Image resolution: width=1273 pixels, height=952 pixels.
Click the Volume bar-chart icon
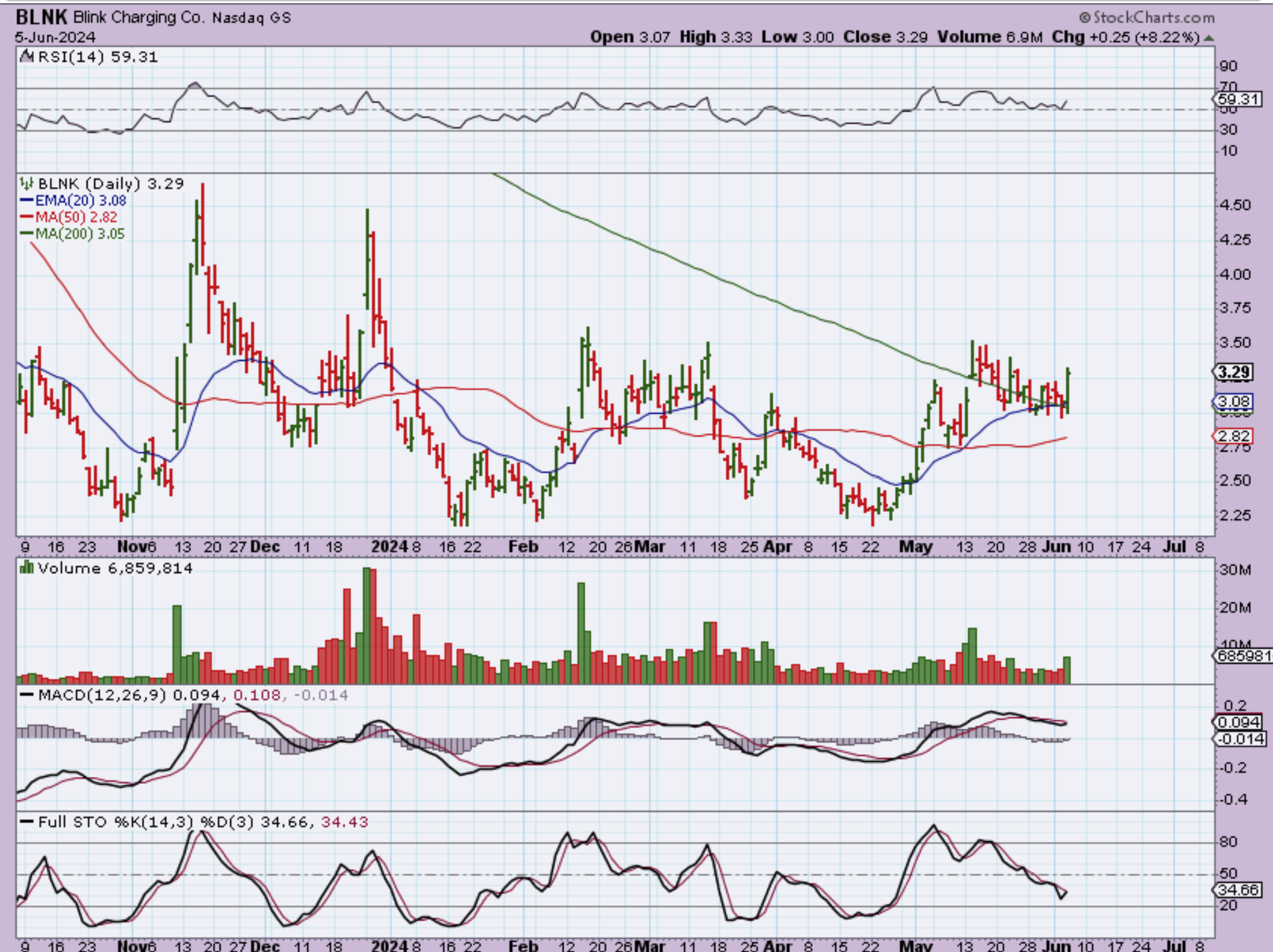(x=26, y=568)
